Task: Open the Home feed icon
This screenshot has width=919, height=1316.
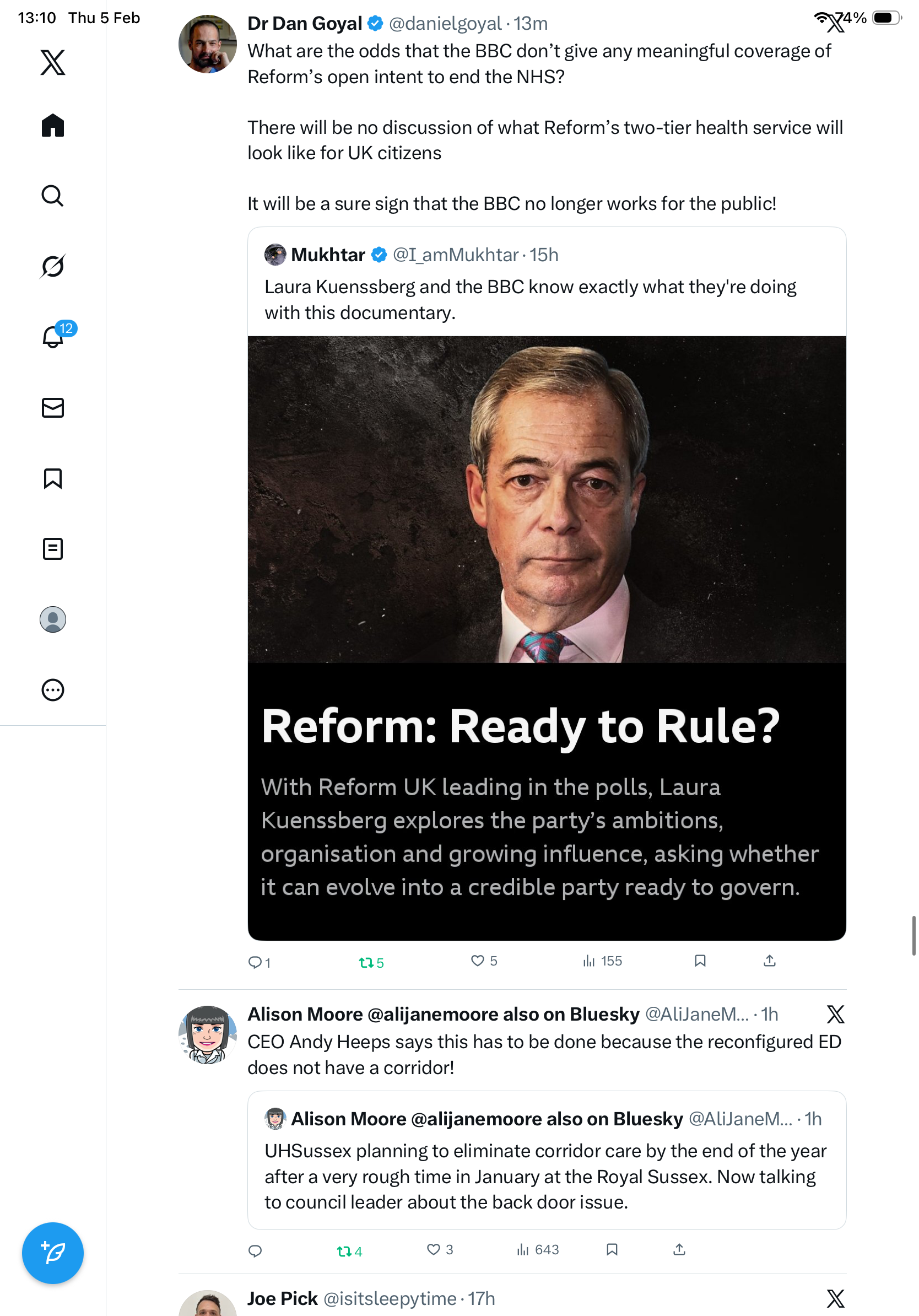Action: 53,126
